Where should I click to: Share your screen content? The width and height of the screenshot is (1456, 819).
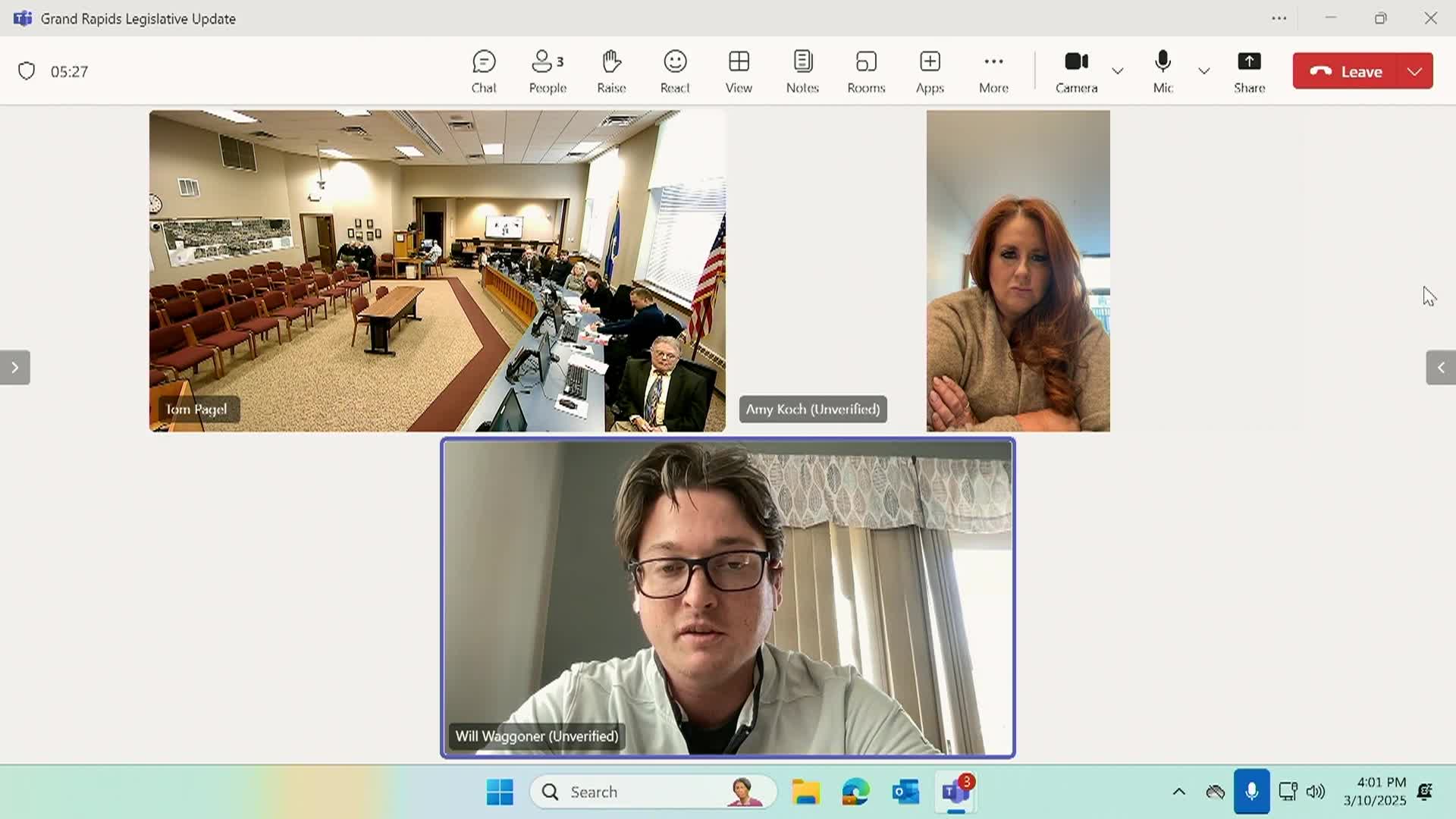(x=1249, y=71)
